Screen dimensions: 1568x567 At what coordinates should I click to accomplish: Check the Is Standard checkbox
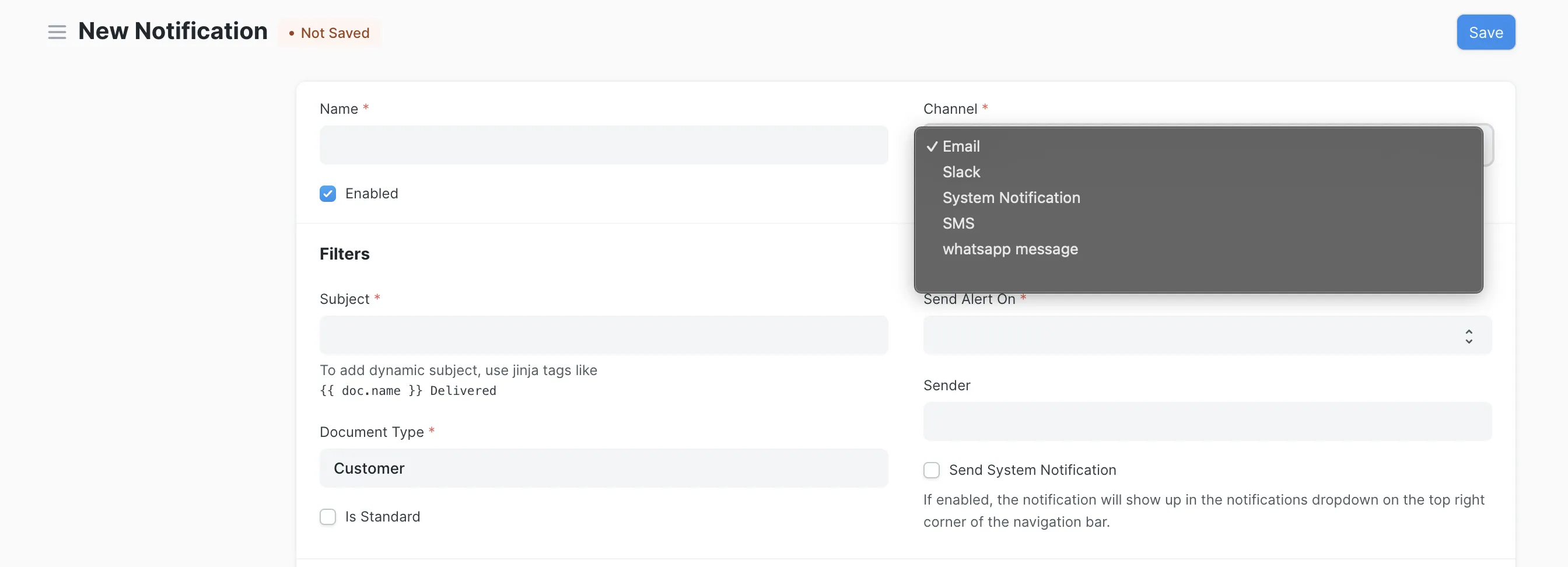point(327,516)
